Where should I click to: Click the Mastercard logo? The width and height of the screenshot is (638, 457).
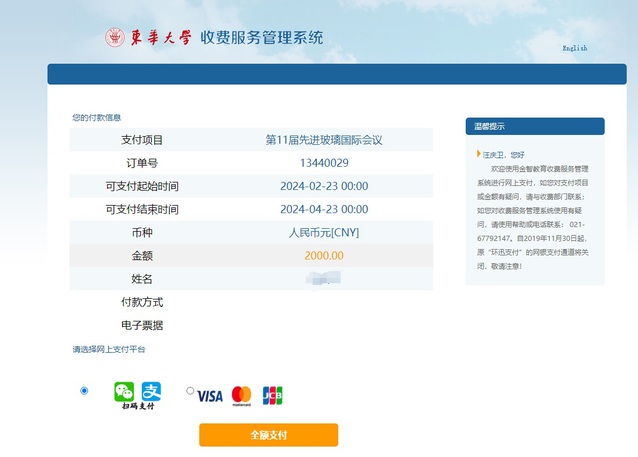coord(241,396)
